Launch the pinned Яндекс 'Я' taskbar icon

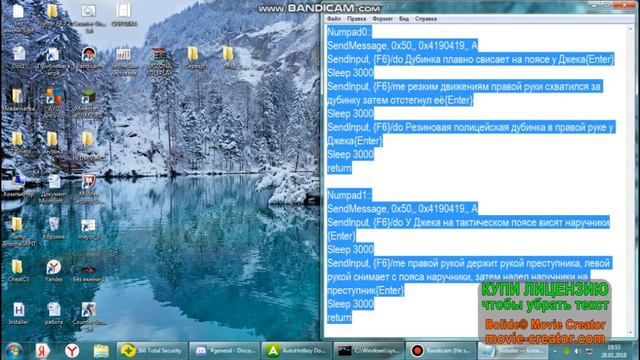pyautogui.click(x=42, y=351)
